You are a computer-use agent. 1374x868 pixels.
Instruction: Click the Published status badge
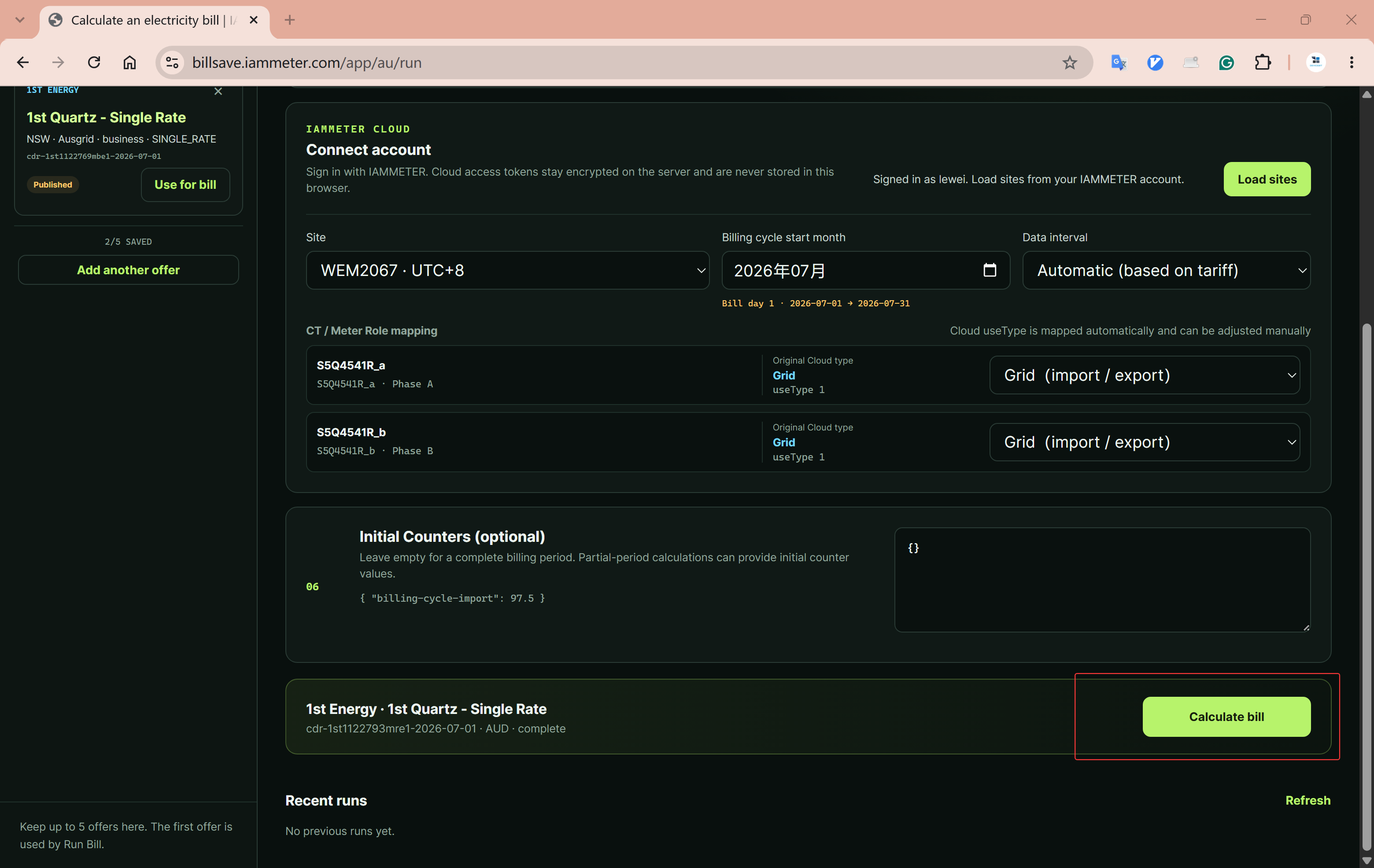pos(52,185)
